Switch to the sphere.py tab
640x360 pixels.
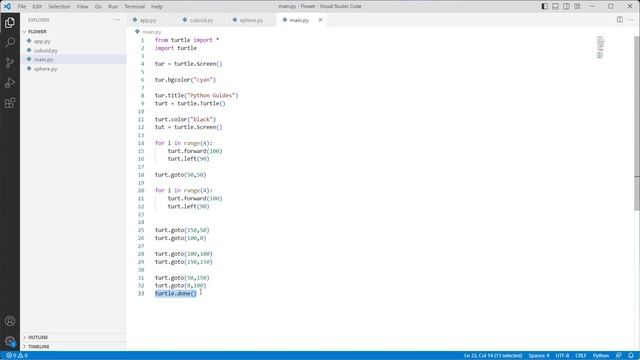251,20
